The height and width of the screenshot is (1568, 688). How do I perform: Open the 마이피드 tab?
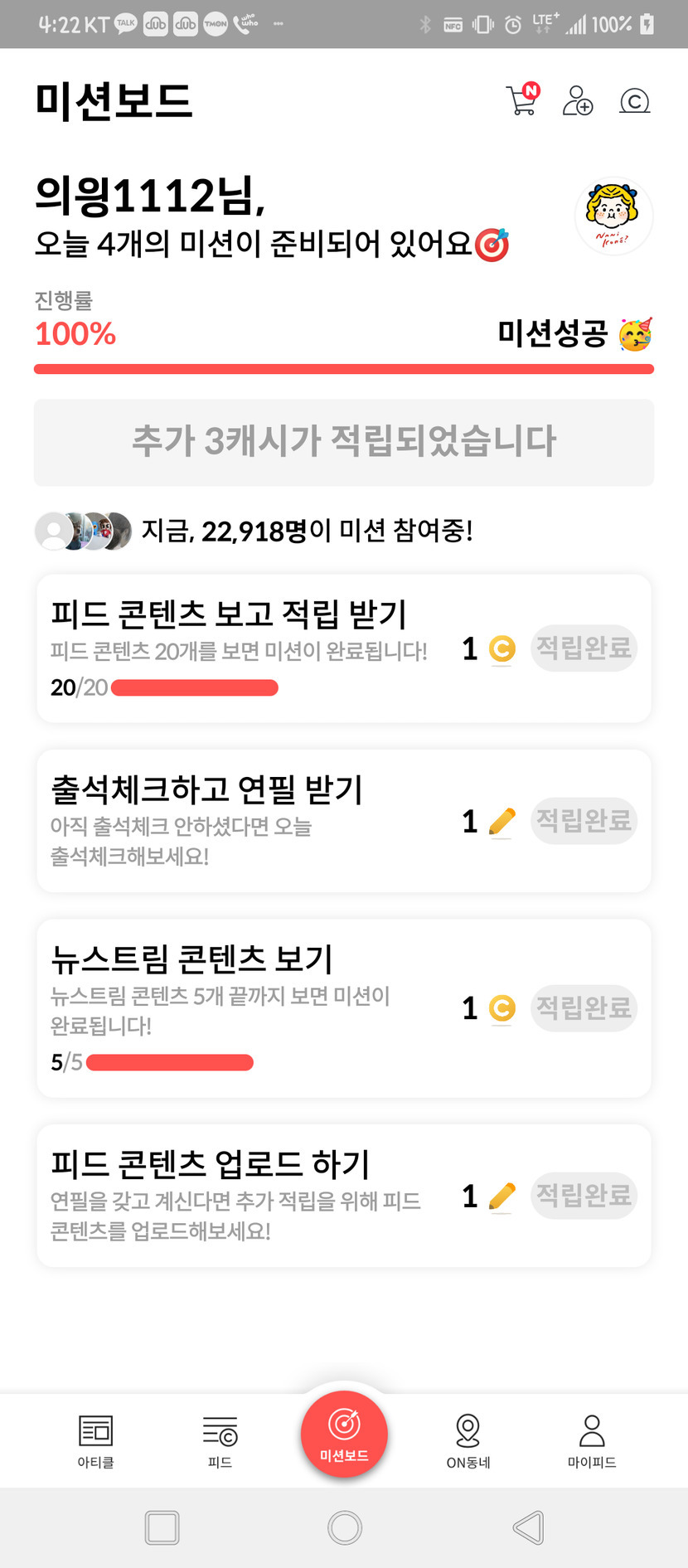coord(592,1441)
